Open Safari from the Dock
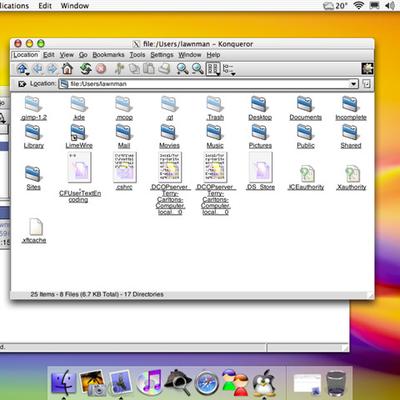 point(206,382)
